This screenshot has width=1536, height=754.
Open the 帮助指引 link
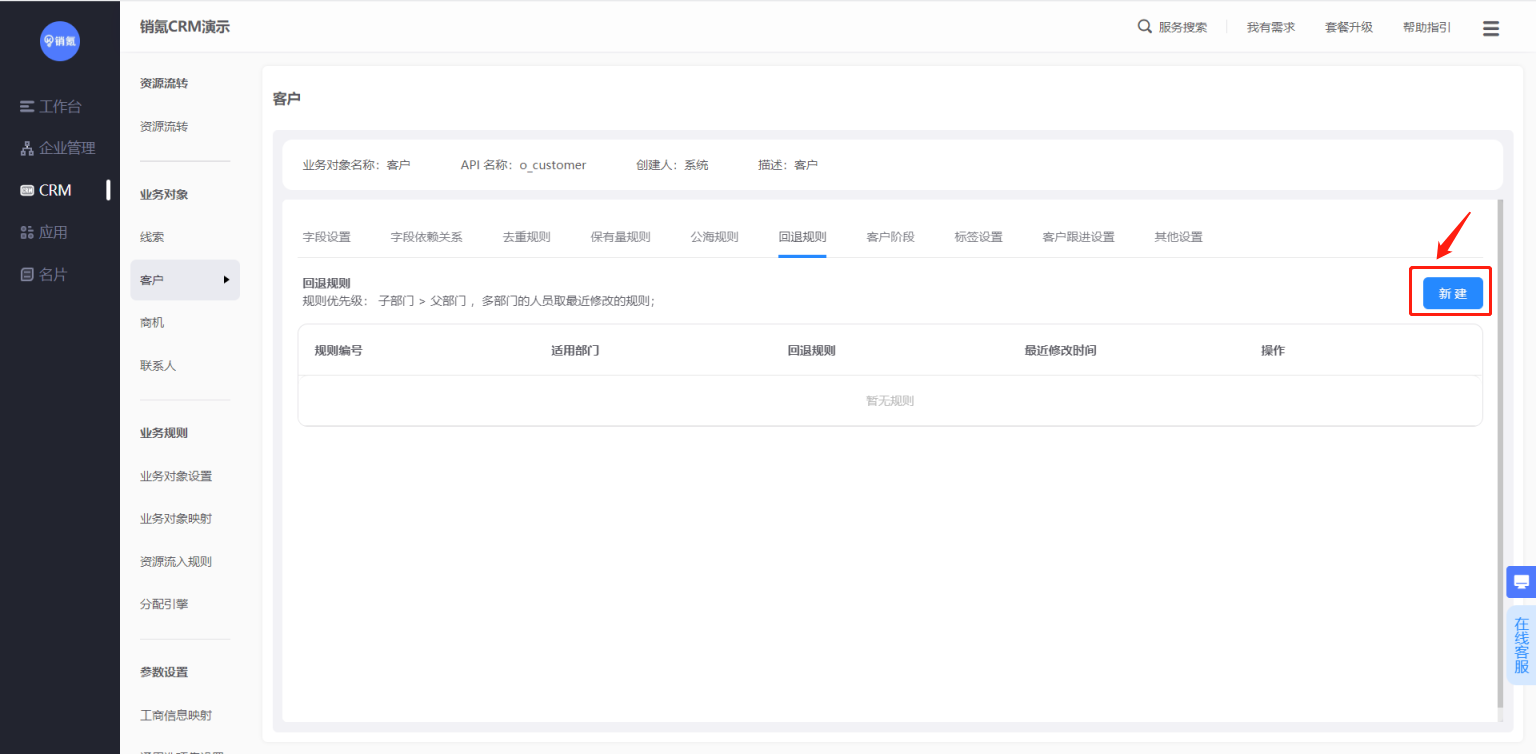[x=1427, y=28]
